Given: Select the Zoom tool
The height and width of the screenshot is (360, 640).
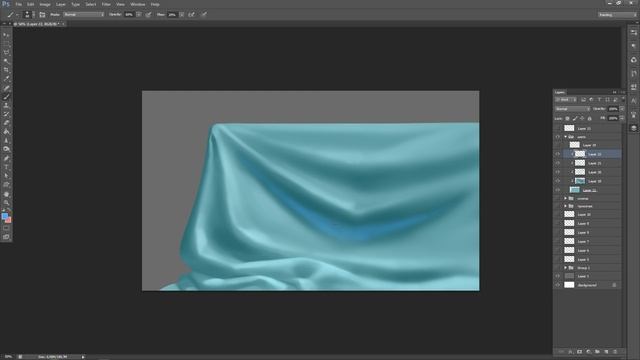Looking at the screenshot, I should (x=6, y=202).
